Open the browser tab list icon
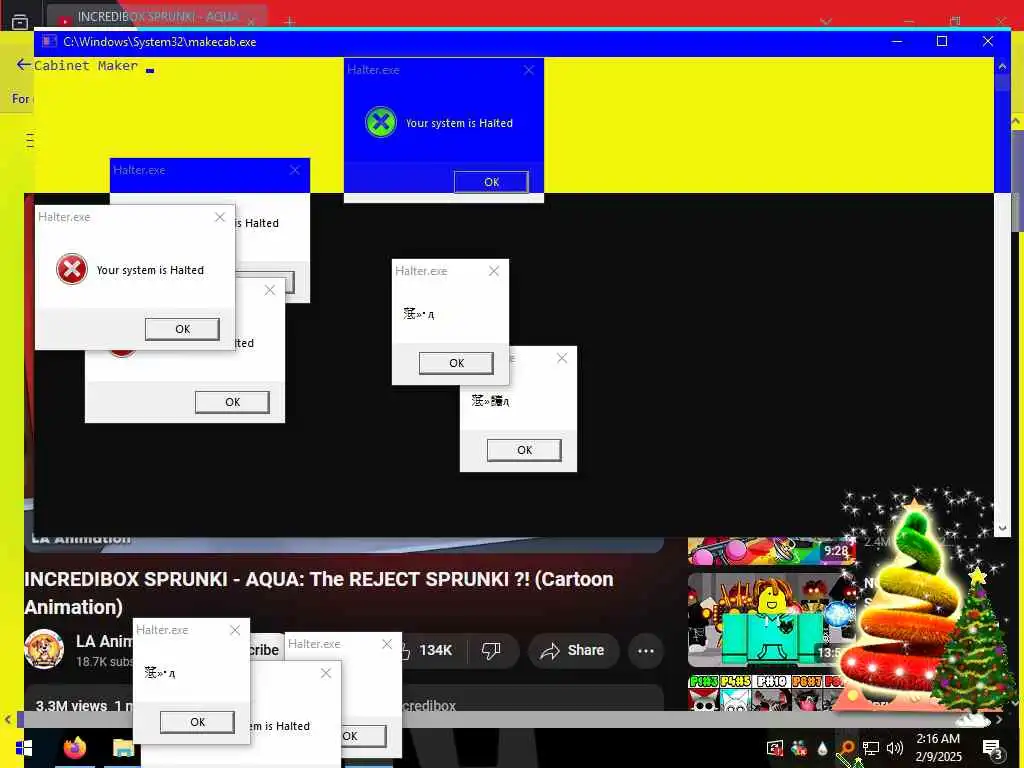The image size is (1024, 768). (20, 22)
